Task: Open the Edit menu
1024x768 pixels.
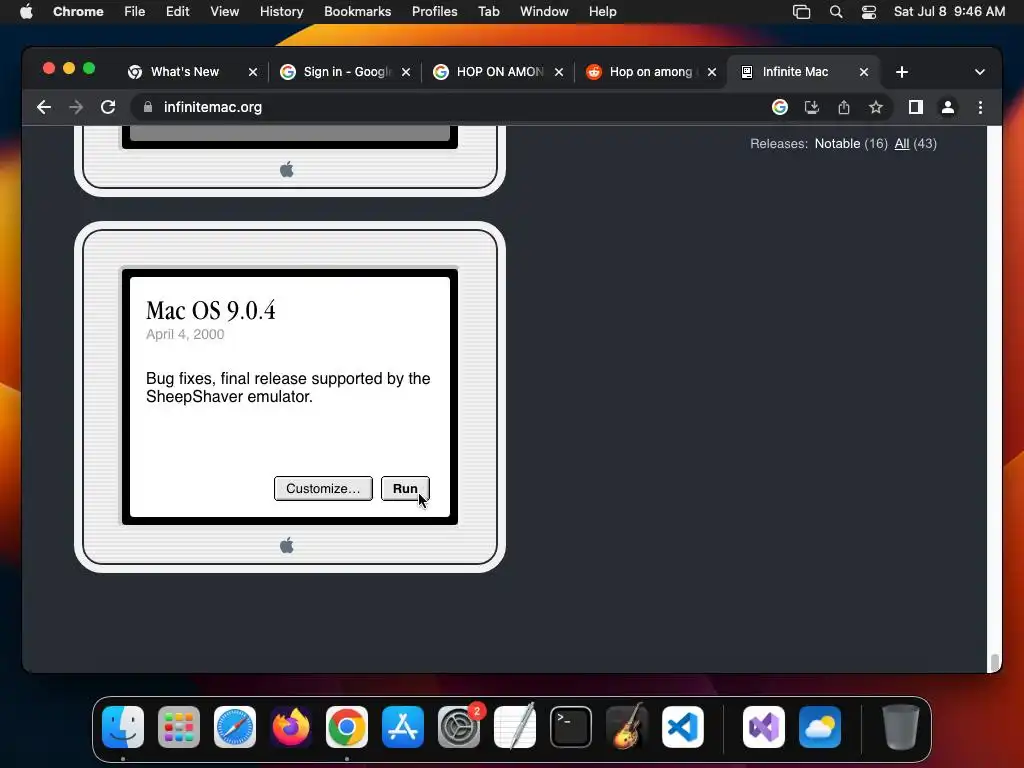Action: tap(177, 12)
